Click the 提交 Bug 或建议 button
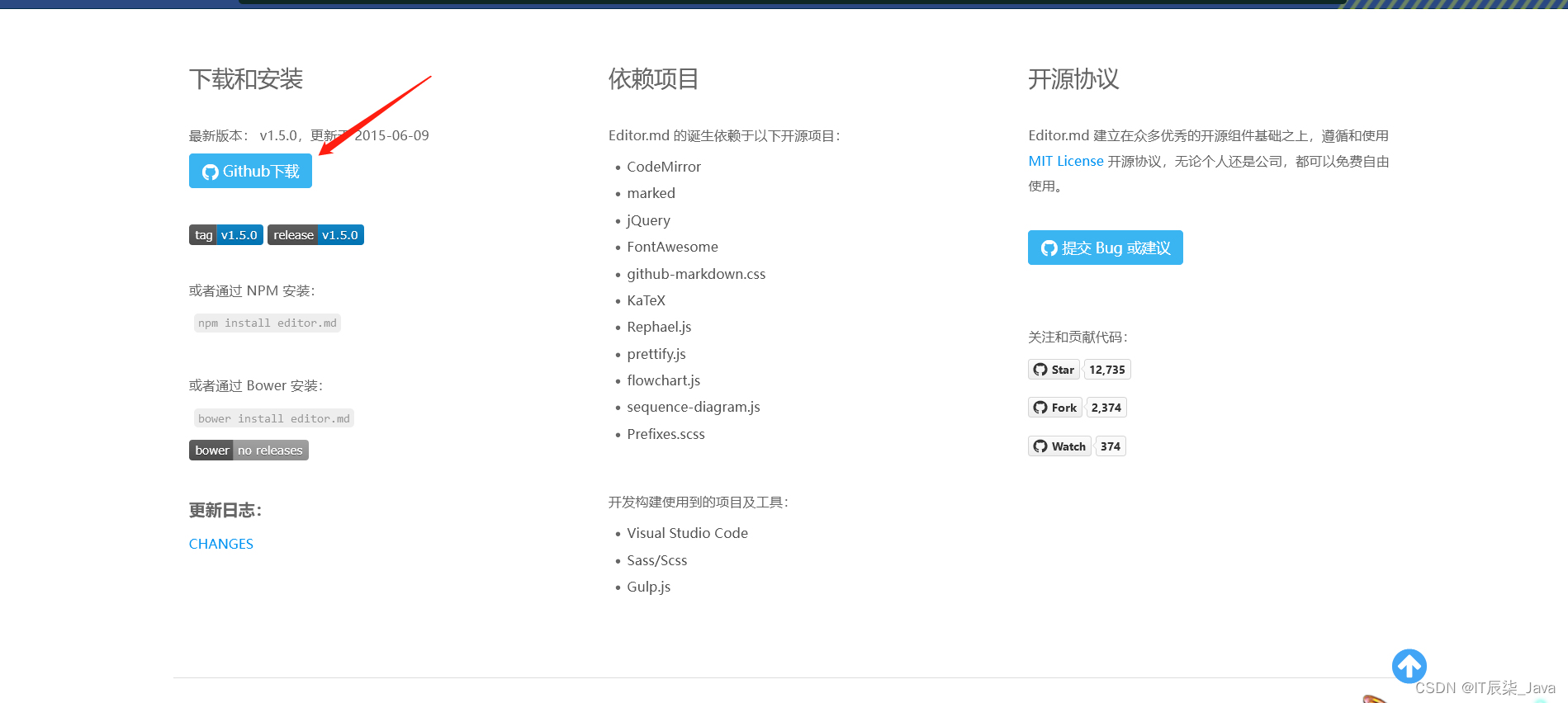This screenshot has height=703, width=1568. [1105, 248]
